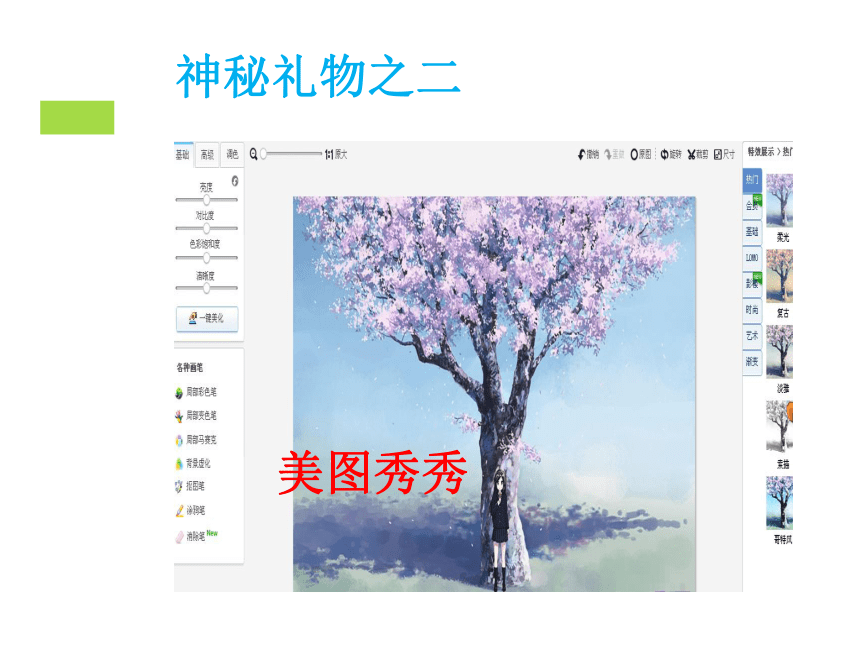Select the 局部彩色笔 brush

196,392
